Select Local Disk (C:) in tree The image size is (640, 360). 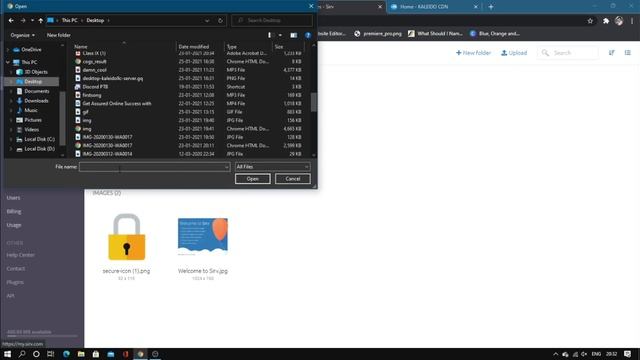(39, 139)
